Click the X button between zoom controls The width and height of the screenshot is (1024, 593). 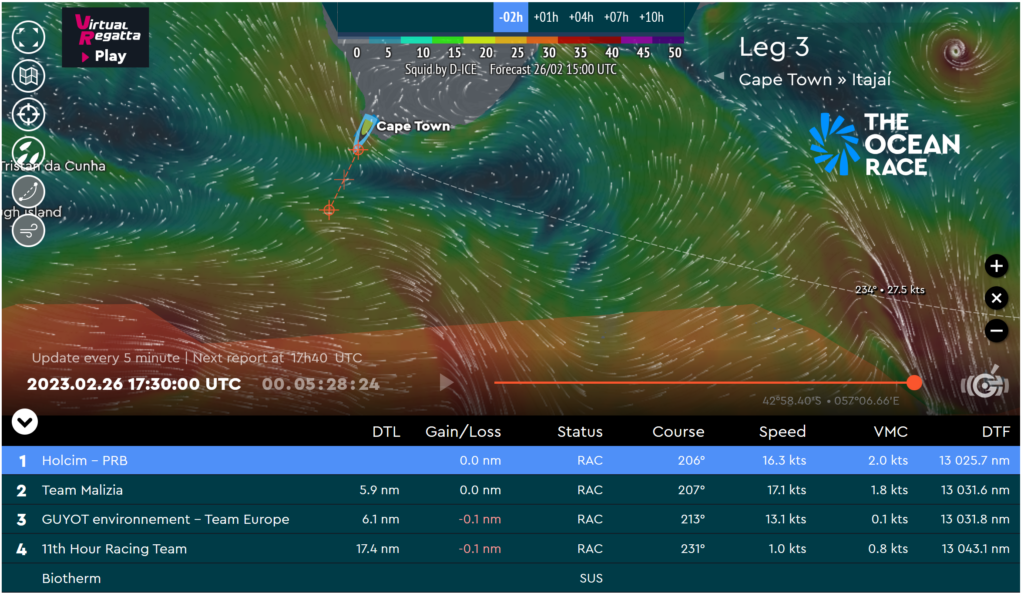point(996,298)
